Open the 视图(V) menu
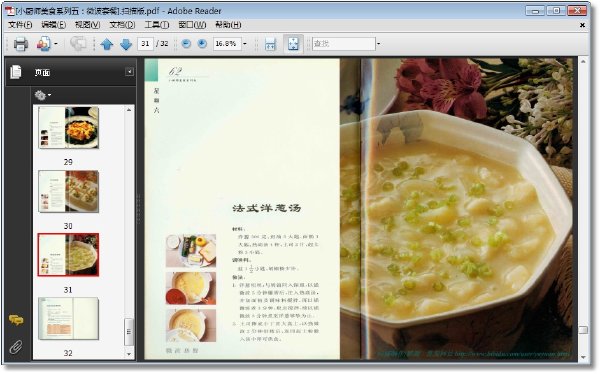Image resolution: width=600 pixels, height=374 pixels. point(88,25)
